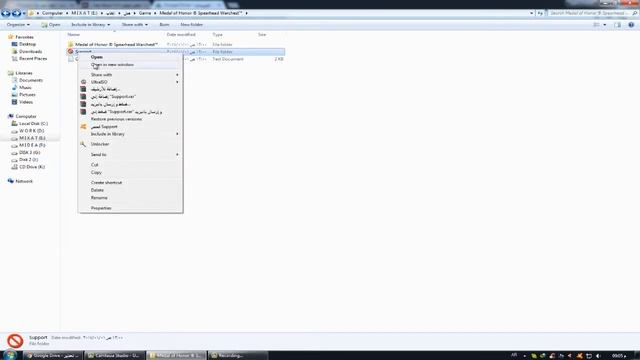Click Game in address breadcrumb

pyautogui.click(x=145, y=13)
